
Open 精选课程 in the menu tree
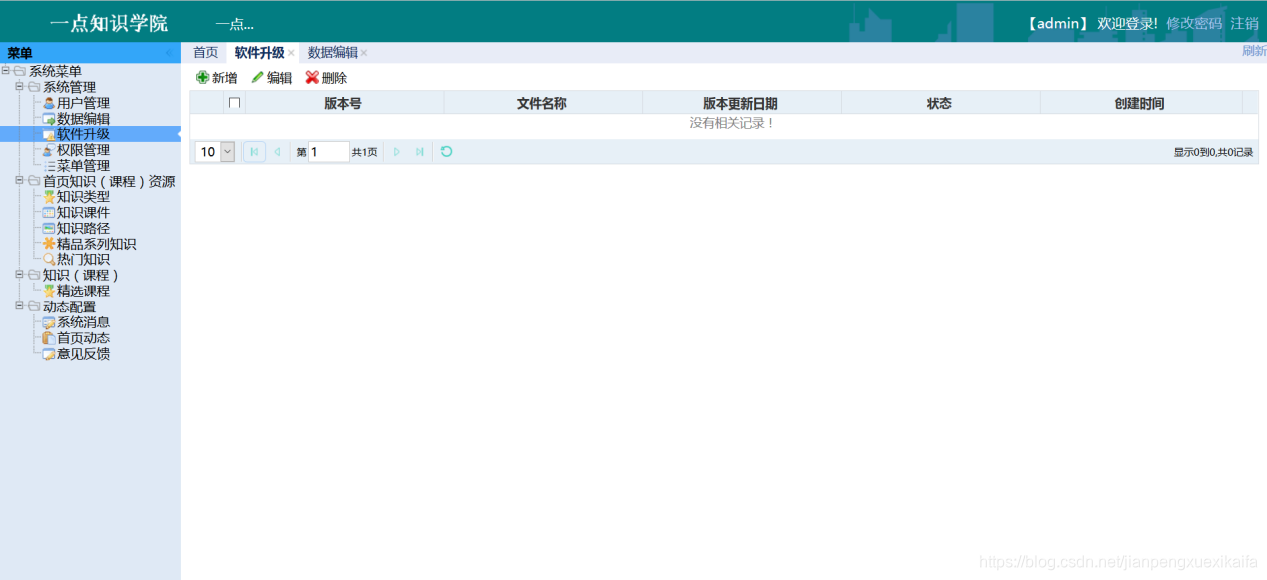83,291
